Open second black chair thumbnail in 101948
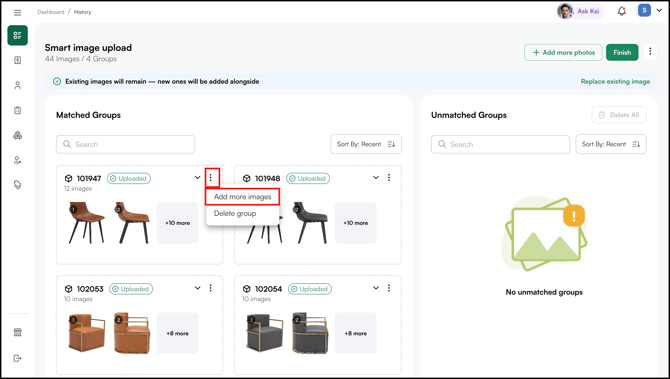Viewport: 670px width, 379px height. (311, 223)
